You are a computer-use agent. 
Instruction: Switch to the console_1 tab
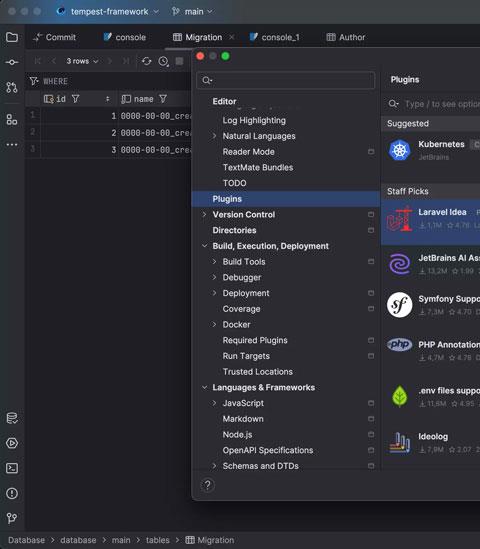click(274, 37)
